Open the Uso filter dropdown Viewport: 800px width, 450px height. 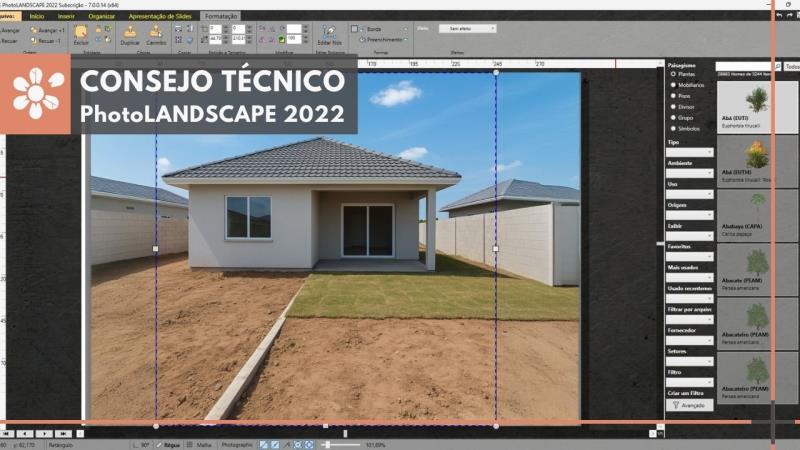(x=689, y=194)
